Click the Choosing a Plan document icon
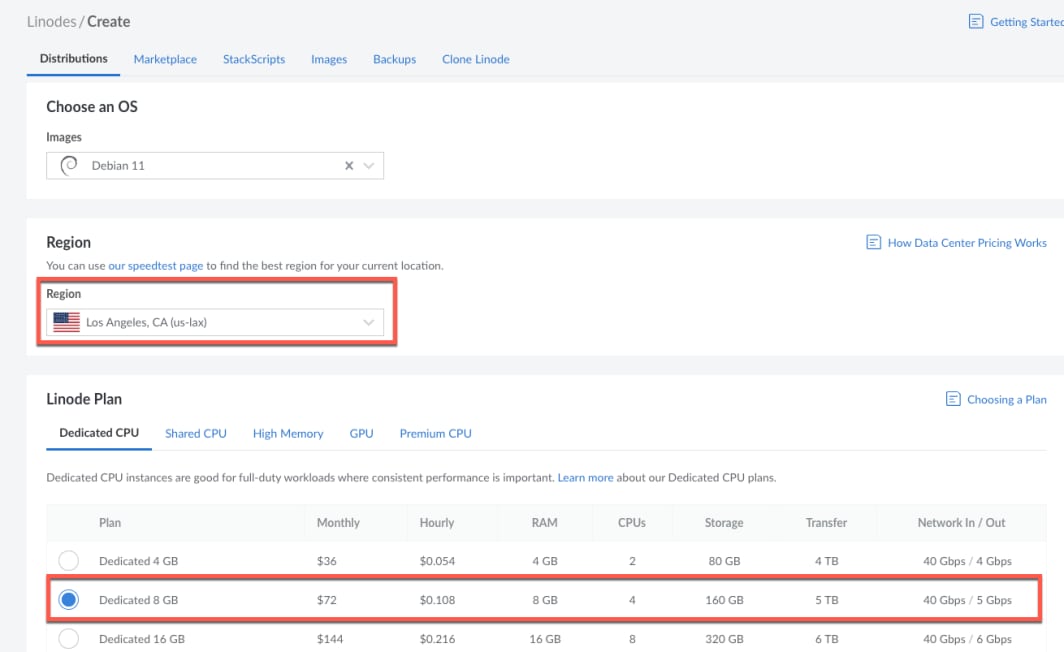Viewport: 1064px width, 652px height. pyautogui.click(x=953, y=399)
